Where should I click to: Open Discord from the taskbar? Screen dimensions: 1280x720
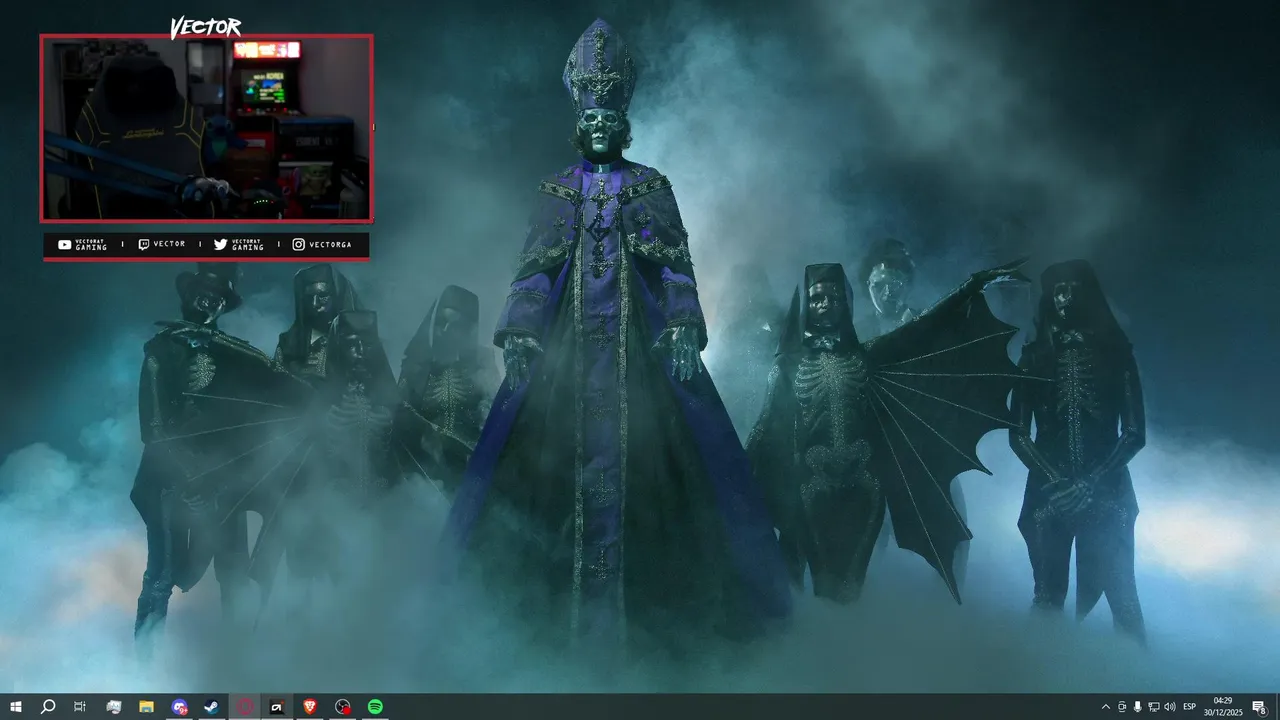tap(179, 707)
